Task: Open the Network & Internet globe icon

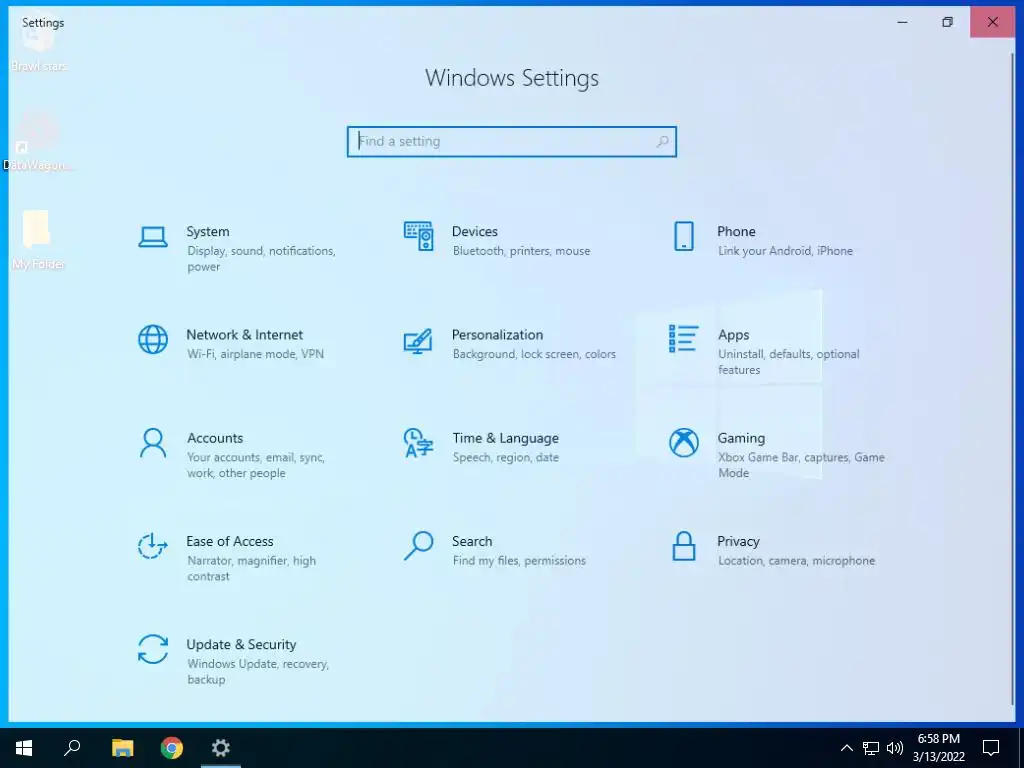Action: [153, 340]
